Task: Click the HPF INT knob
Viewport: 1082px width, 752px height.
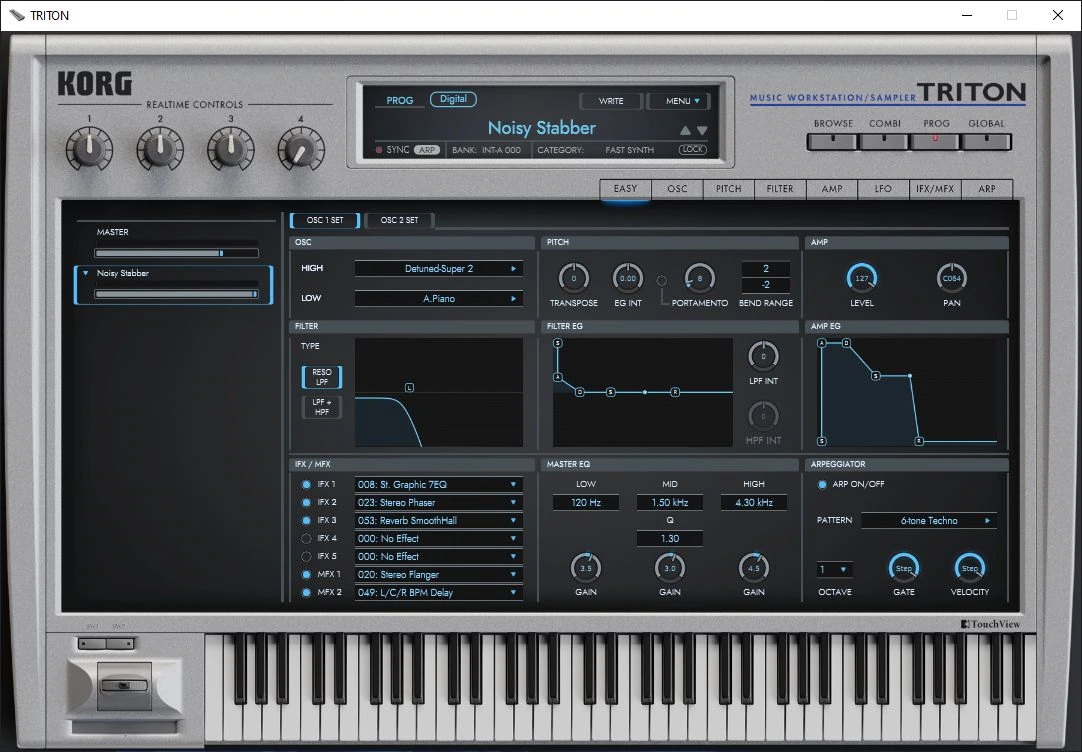Action: point(763,416)
